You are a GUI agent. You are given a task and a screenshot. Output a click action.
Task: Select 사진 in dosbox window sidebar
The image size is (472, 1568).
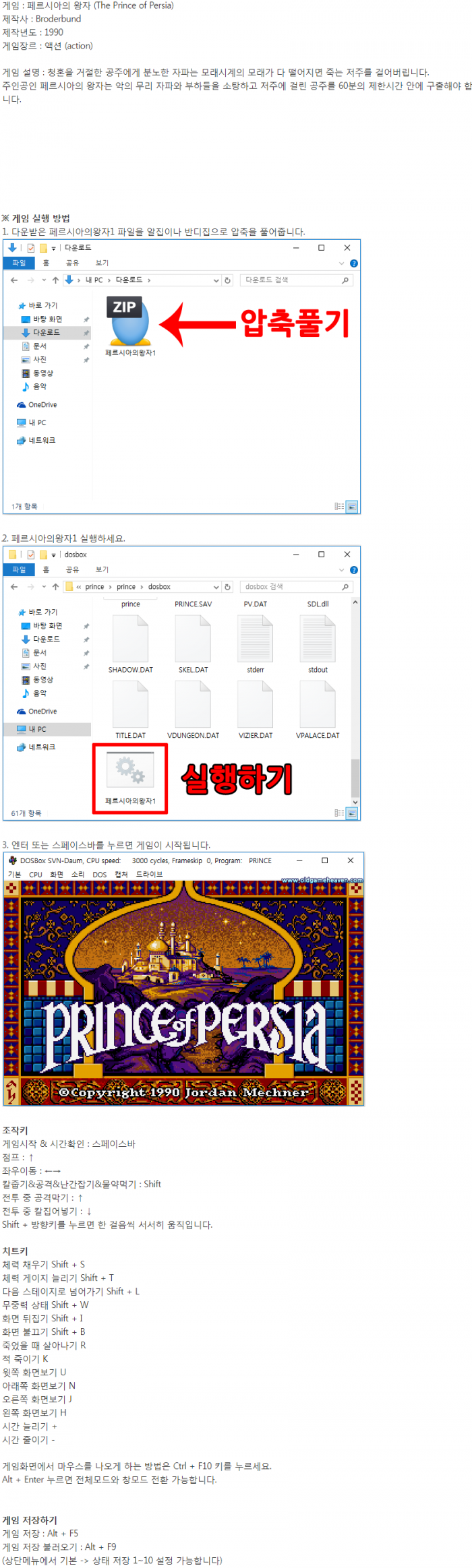click(x=40, y=666)
